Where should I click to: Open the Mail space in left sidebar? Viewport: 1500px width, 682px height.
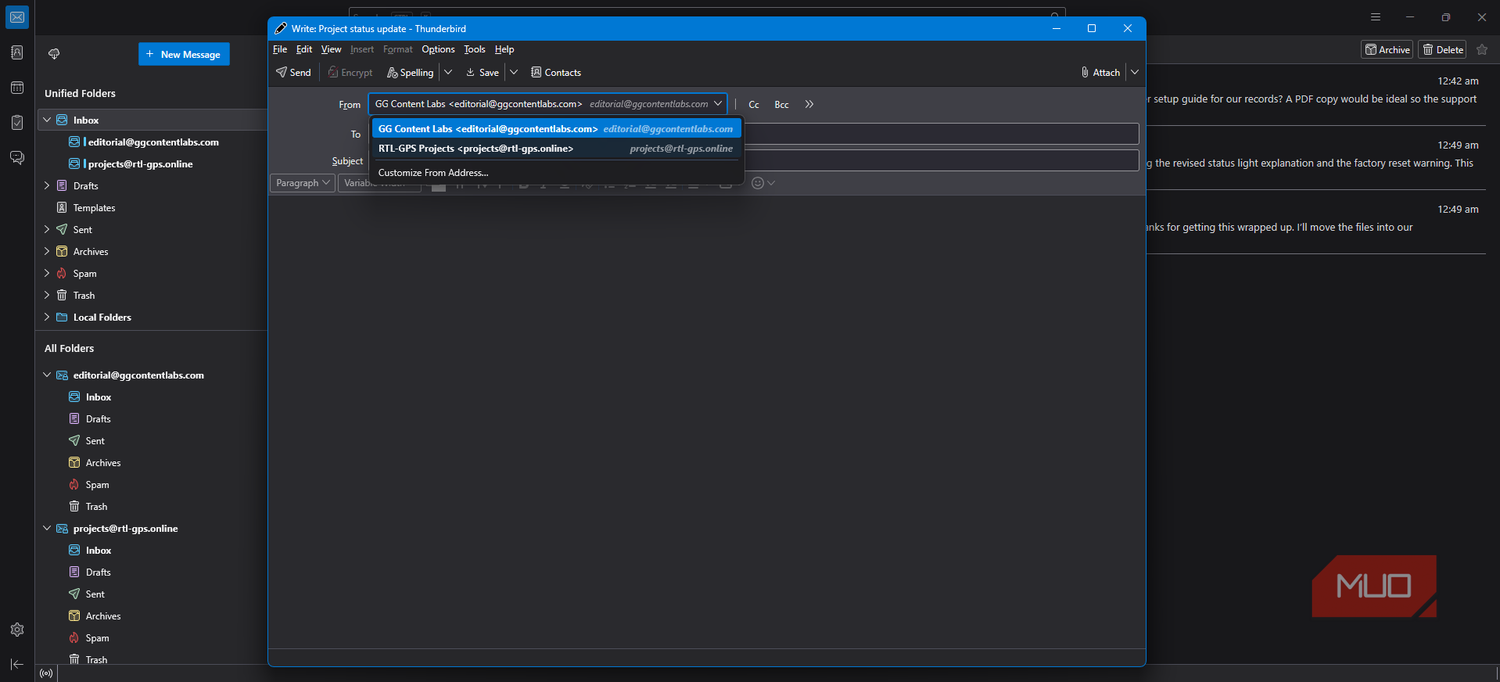[x=17, y=17]
